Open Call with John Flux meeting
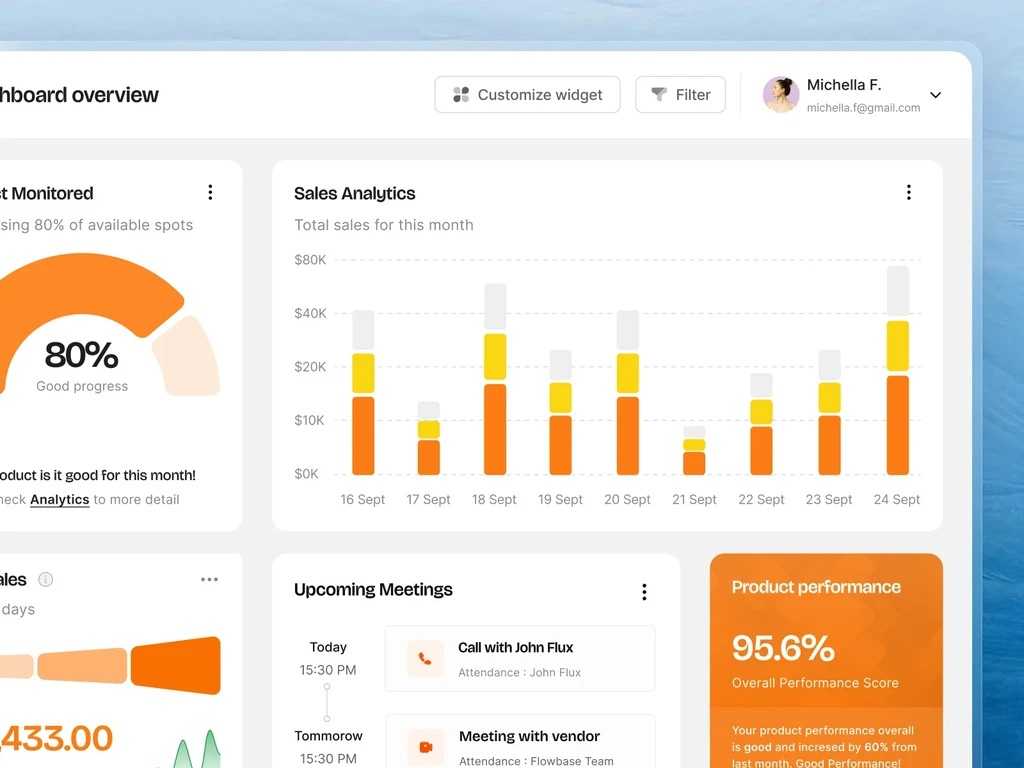 (520, 659)
